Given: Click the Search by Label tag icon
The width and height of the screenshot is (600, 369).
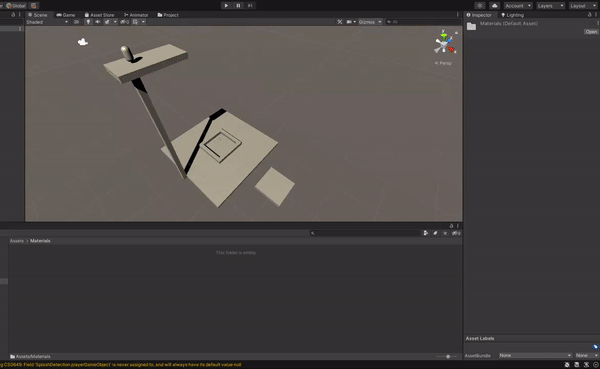Looking at the screenshot, I should pos(435,233).
